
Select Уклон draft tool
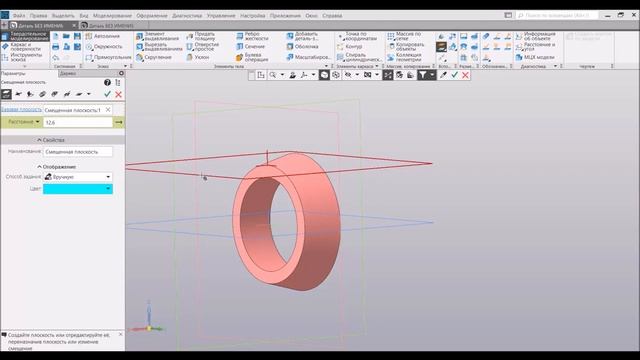click(198, 58)
